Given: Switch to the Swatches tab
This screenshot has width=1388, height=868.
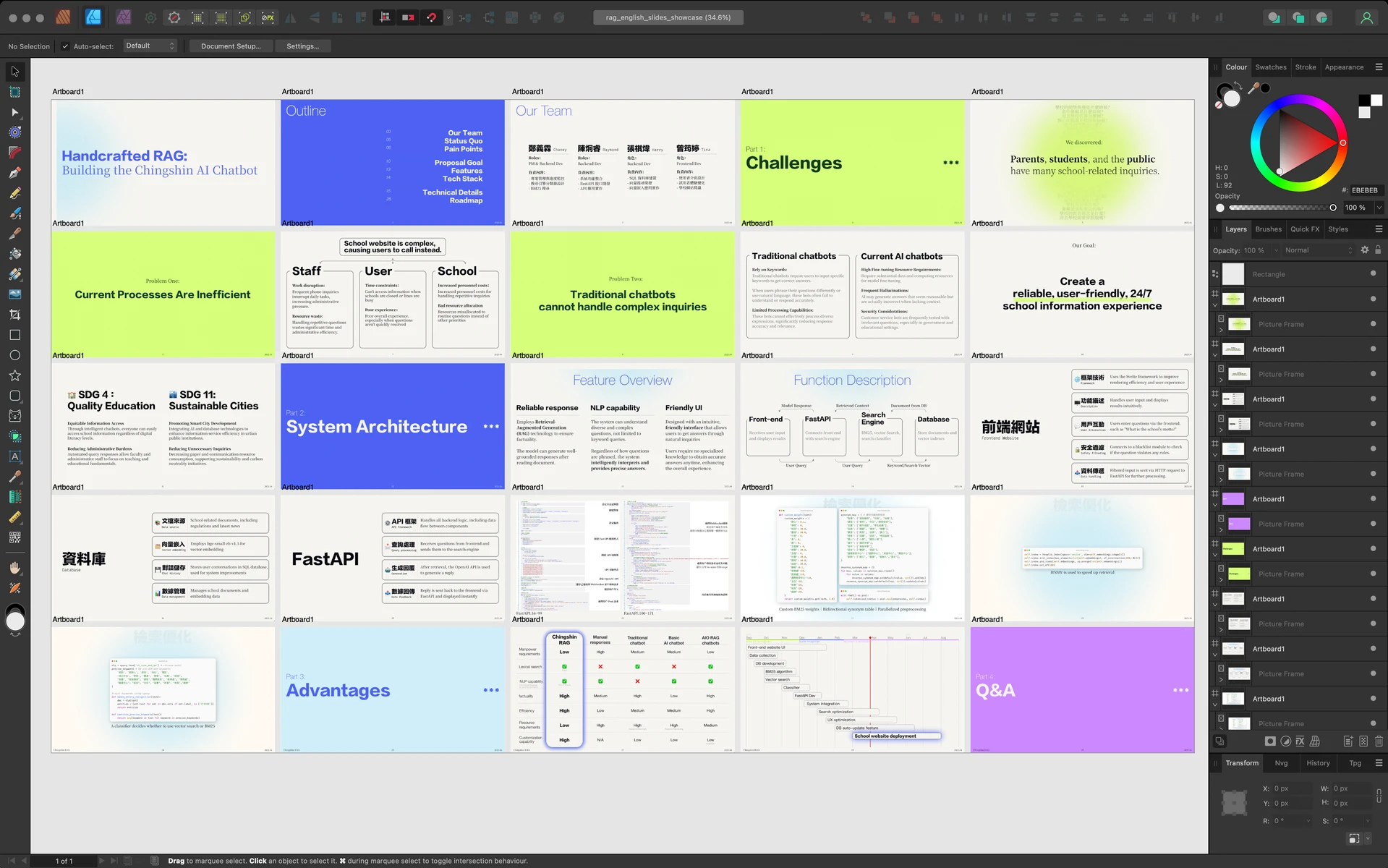Looking at the screenshot, I should (1270, 67).
